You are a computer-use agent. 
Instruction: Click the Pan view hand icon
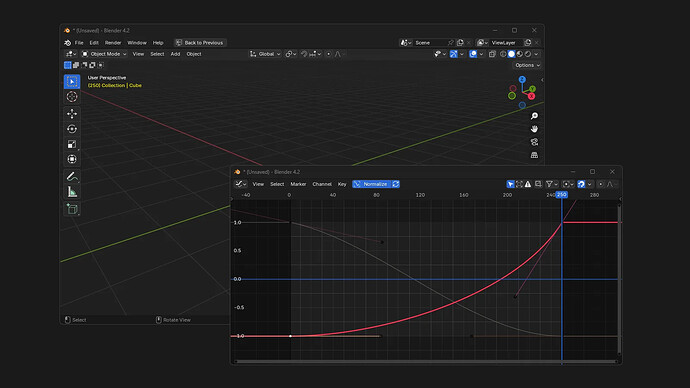pyautogui.click(x=534, y=129)
